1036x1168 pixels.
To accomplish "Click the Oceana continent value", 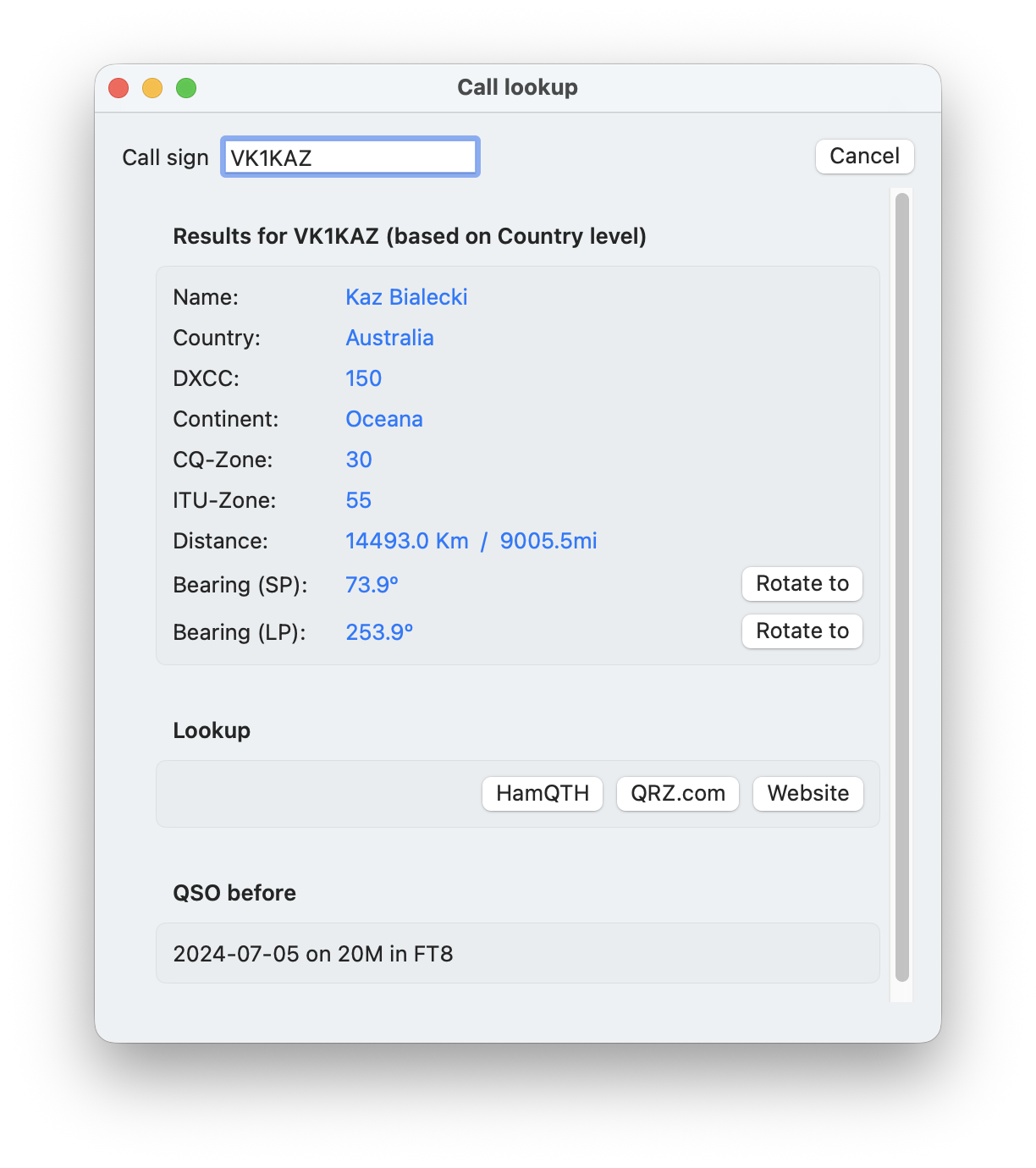I will click(x=384, y=419).
